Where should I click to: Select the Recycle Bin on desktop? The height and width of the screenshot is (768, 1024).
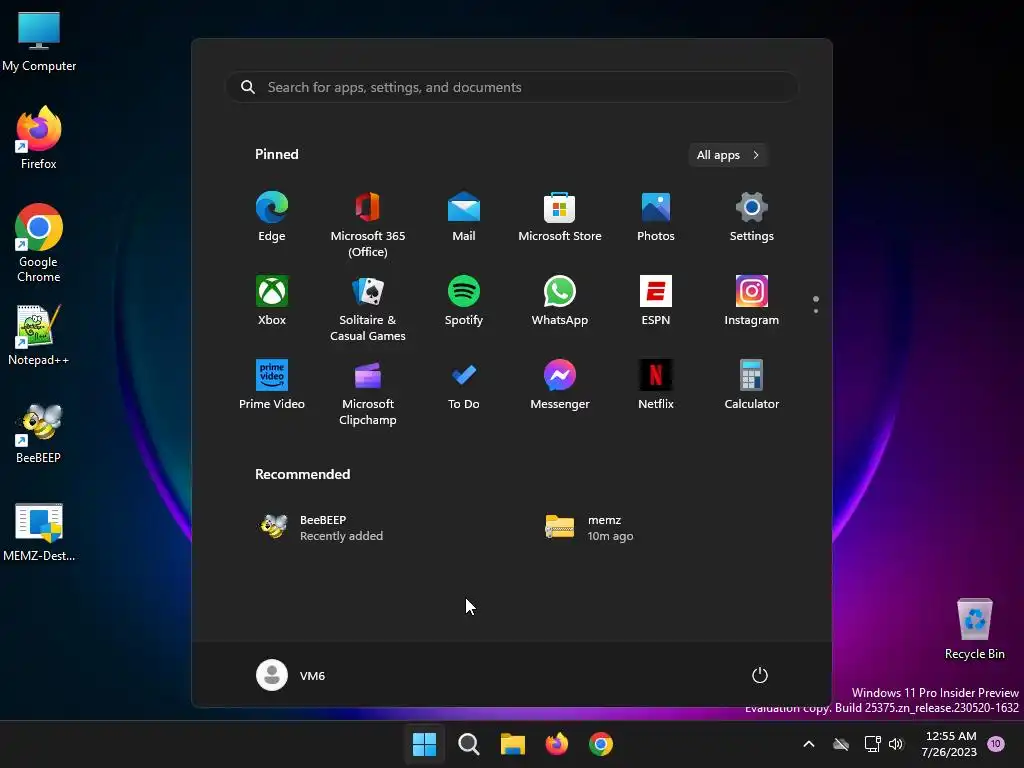point(974,629)
